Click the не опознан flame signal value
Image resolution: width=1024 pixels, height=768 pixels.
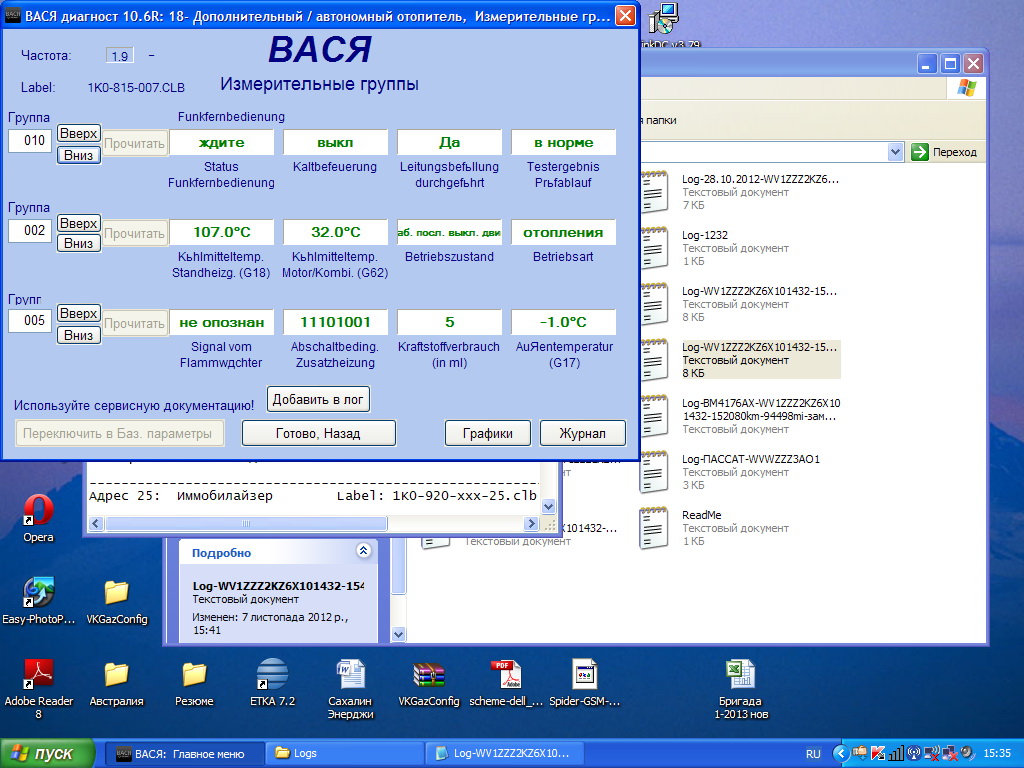[x=221, y=323]
